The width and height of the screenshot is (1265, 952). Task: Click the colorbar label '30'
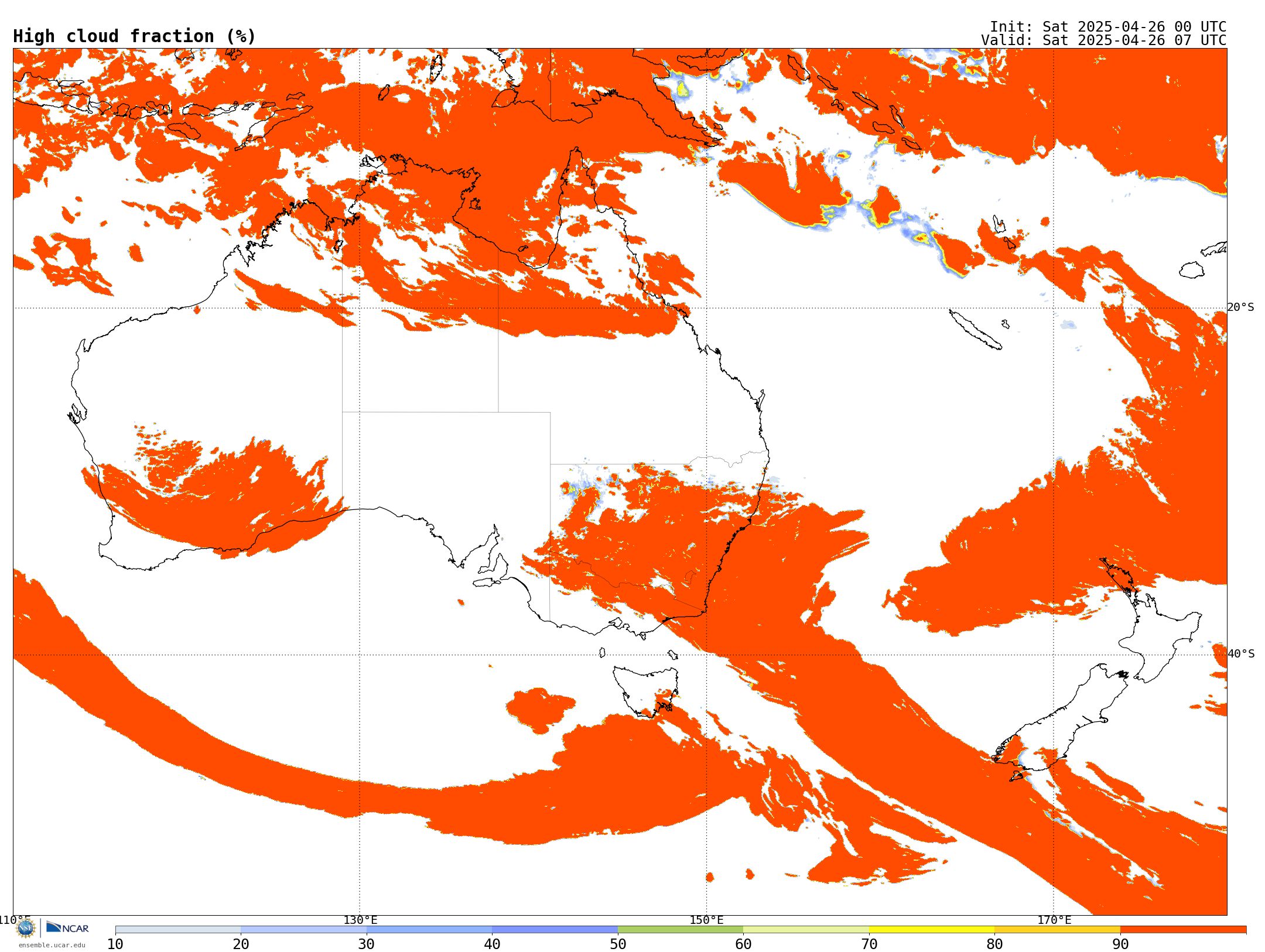[x=367, y=944]
